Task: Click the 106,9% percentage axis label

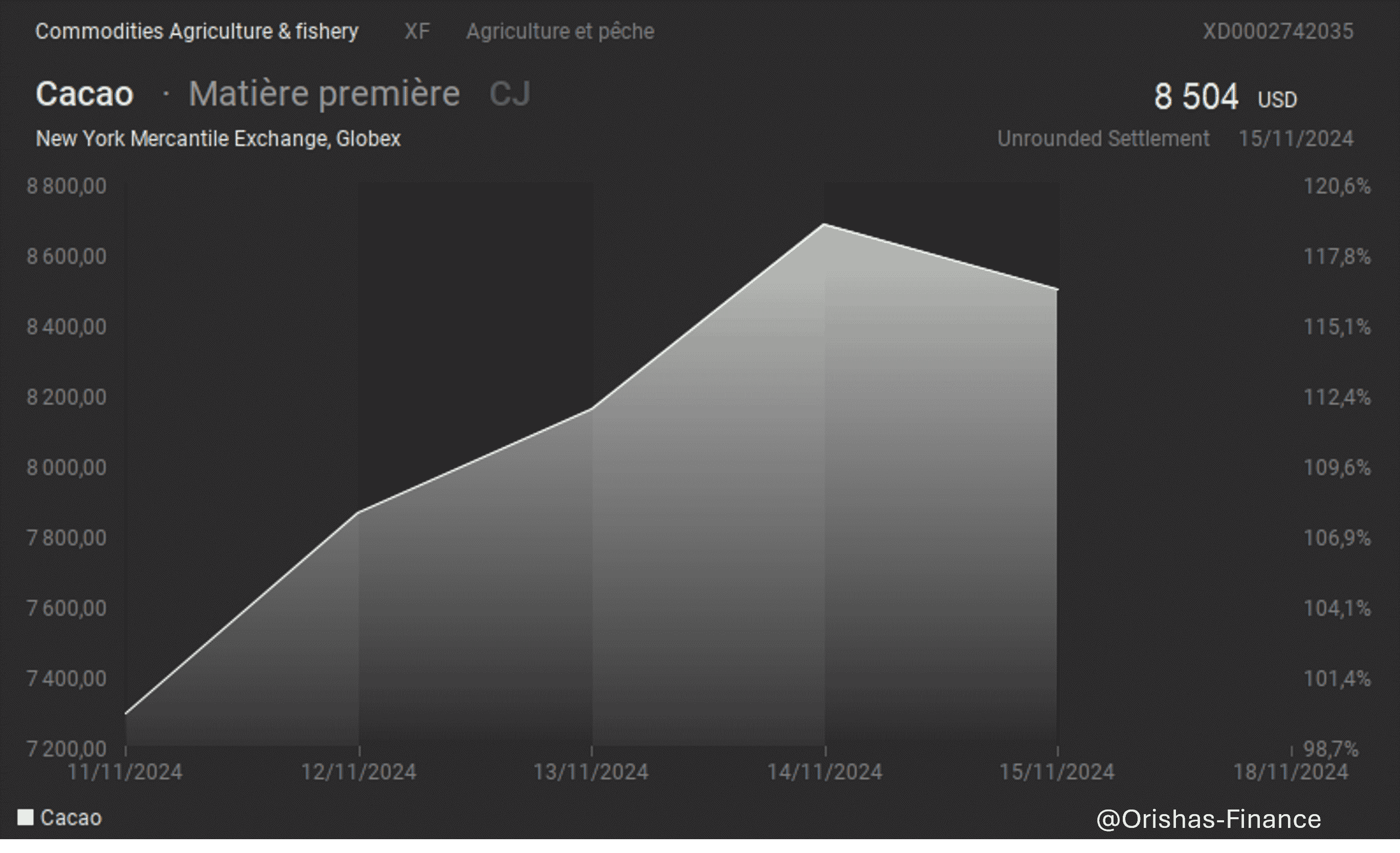Action: (x=1337, y=538)
